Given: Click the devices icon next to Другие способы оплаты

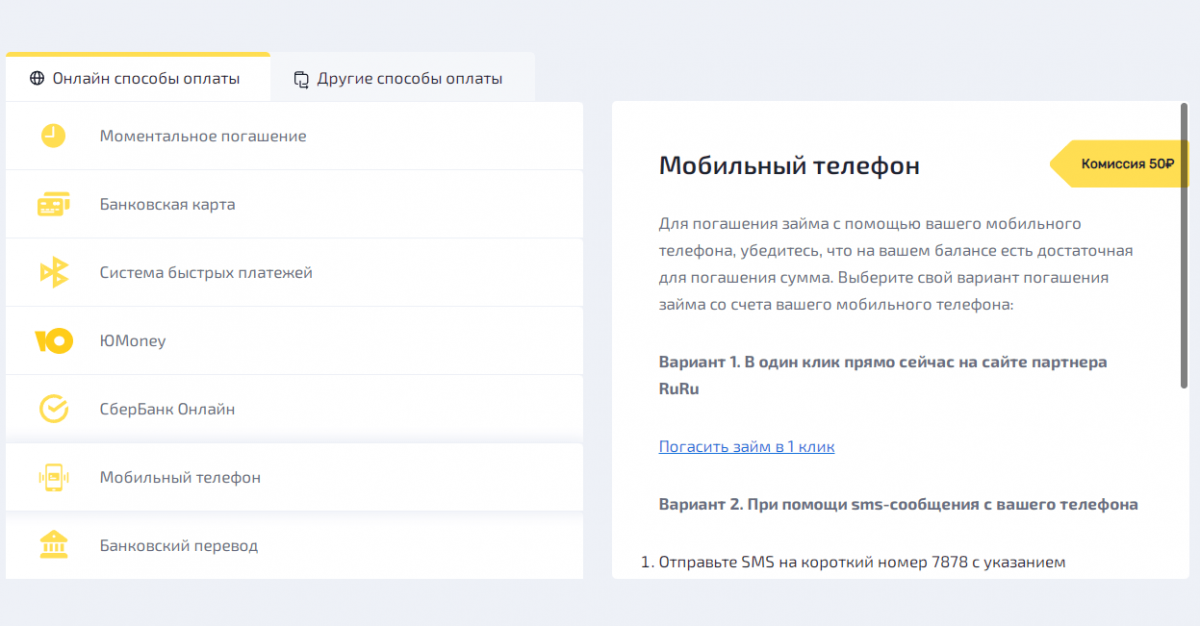Looking at the screenshot, I should coord(301,79).
